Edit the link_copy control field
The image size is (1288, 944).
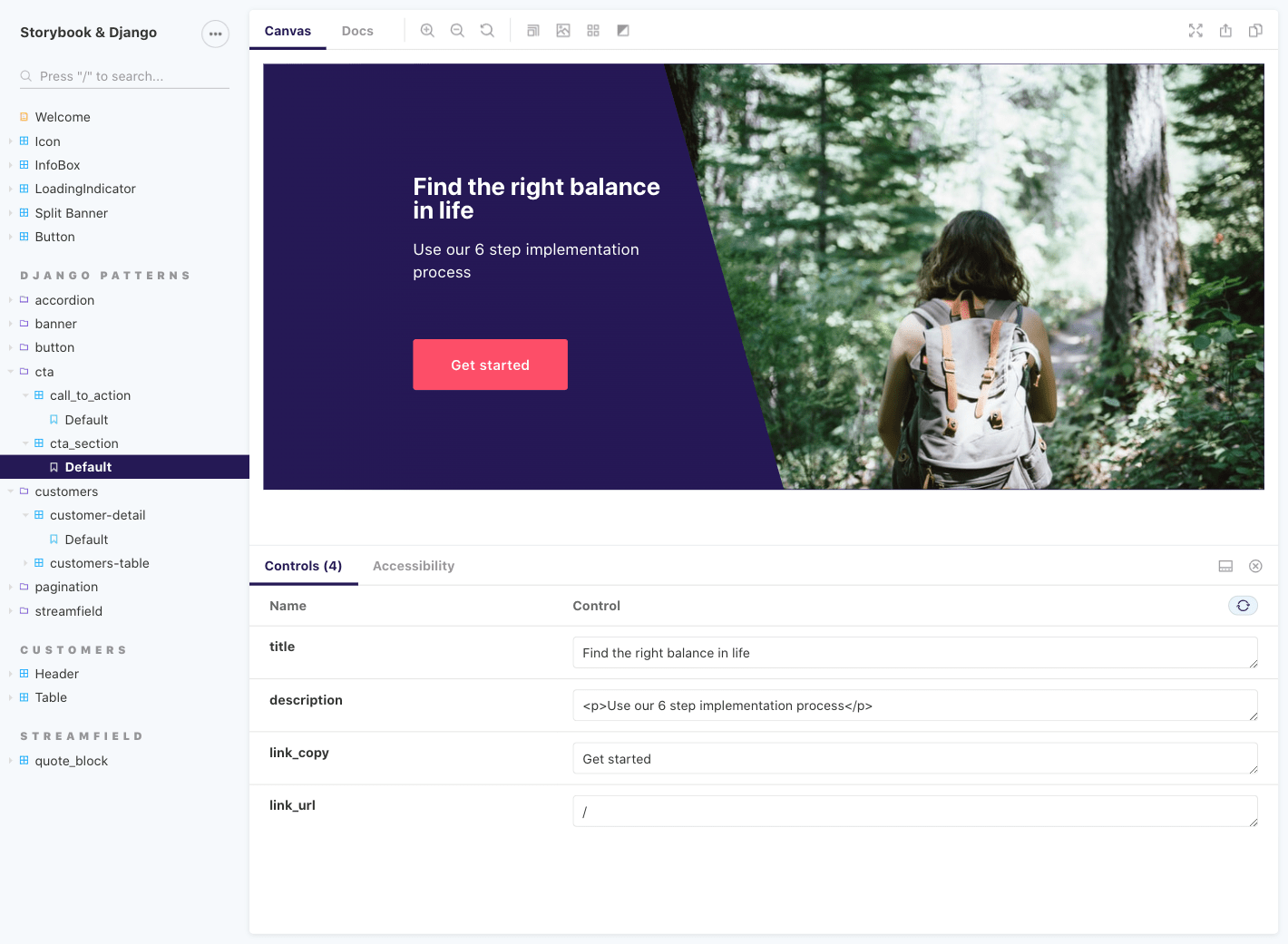click(x=915, y=758)
